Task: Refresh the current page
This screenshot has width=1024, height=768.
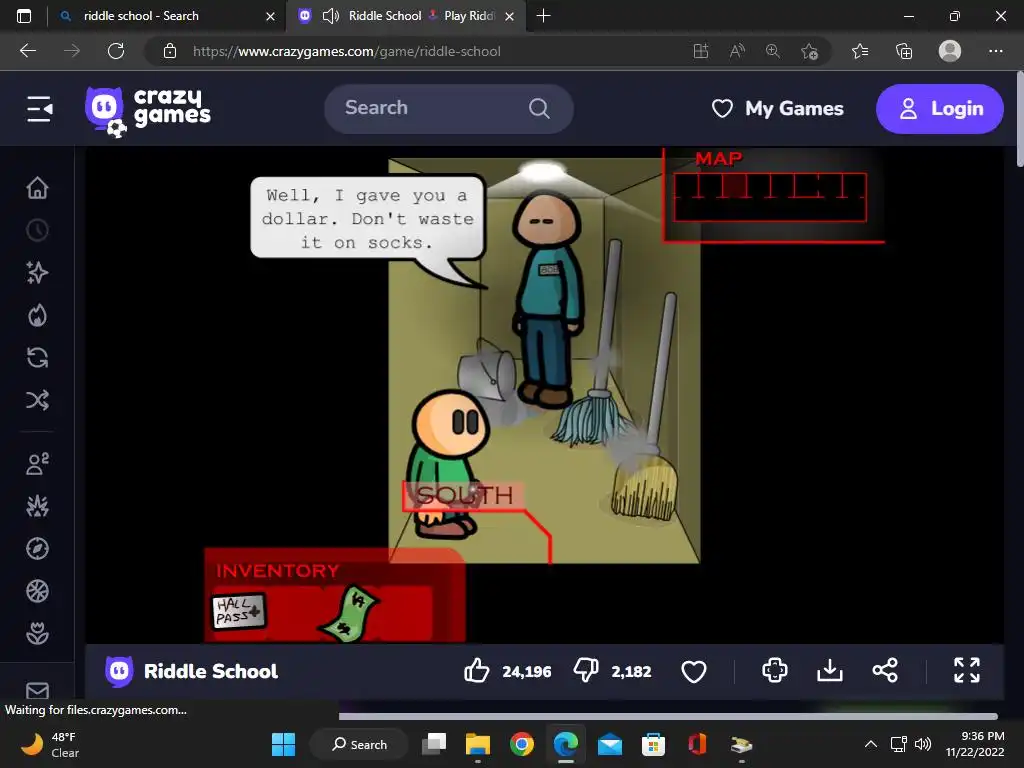Action: coord(116,51)
